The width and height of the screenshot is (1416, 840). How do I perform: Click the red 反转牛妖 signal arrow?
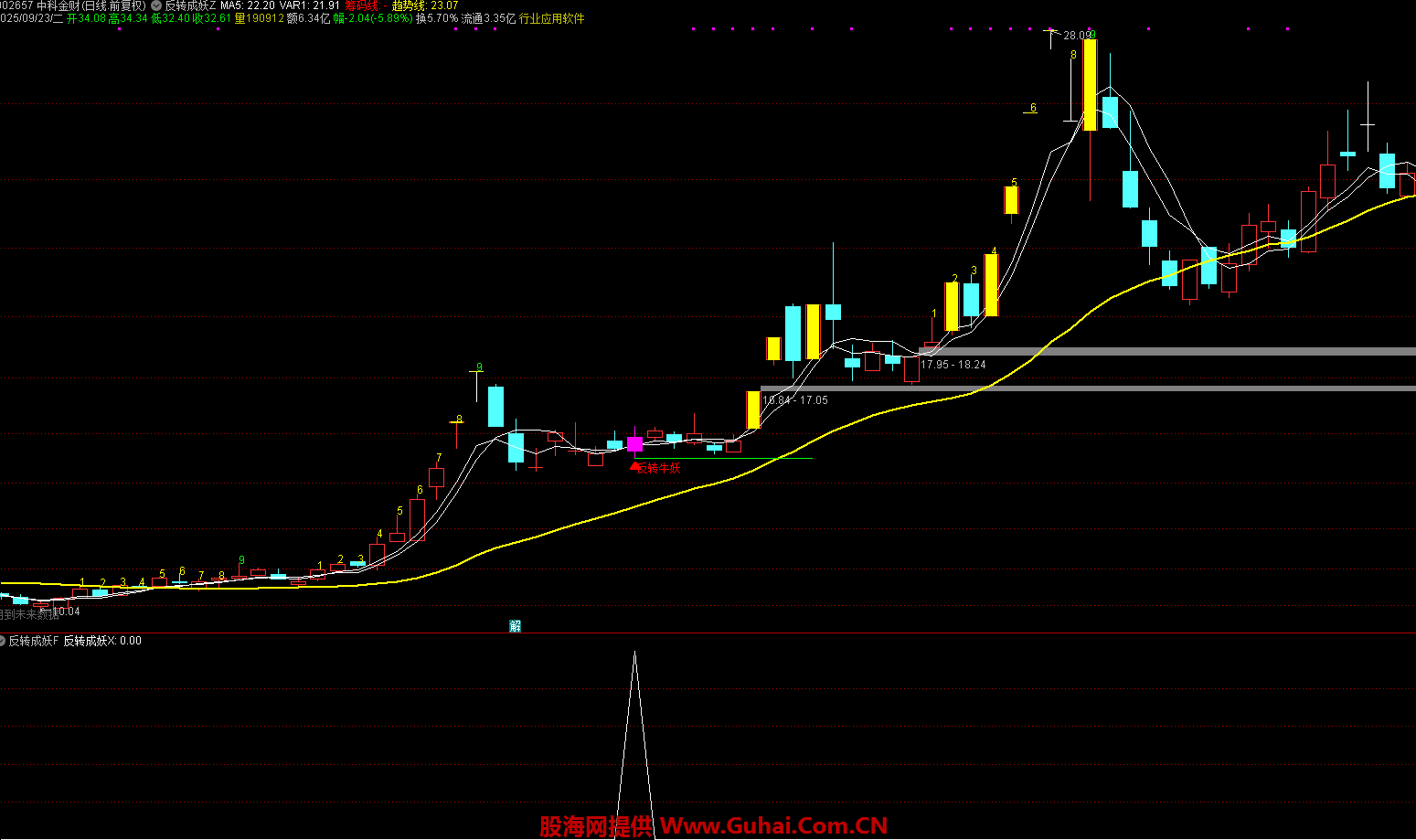(x=634, y=466)
